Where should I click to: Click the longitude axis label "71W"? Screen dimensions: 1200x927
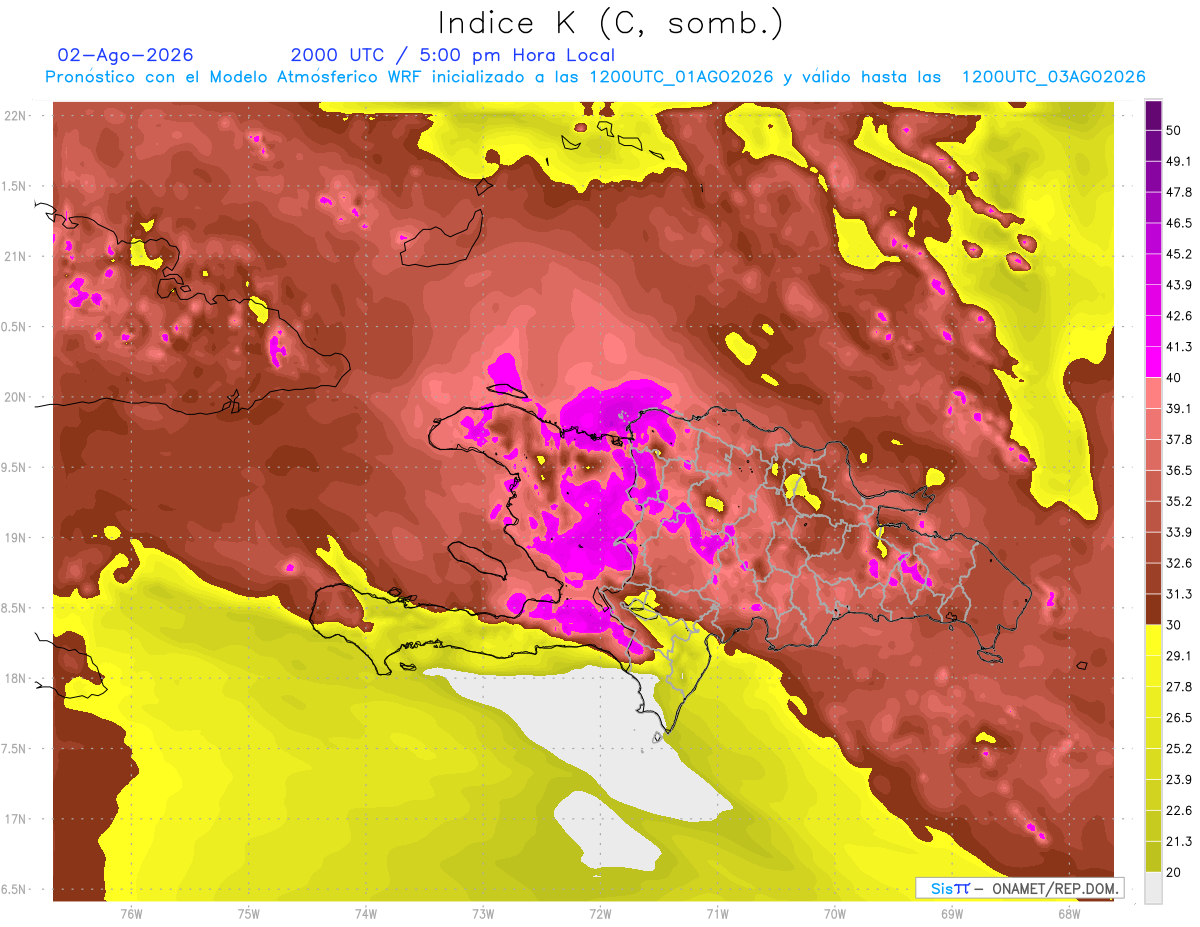click(x=717, y=914)
